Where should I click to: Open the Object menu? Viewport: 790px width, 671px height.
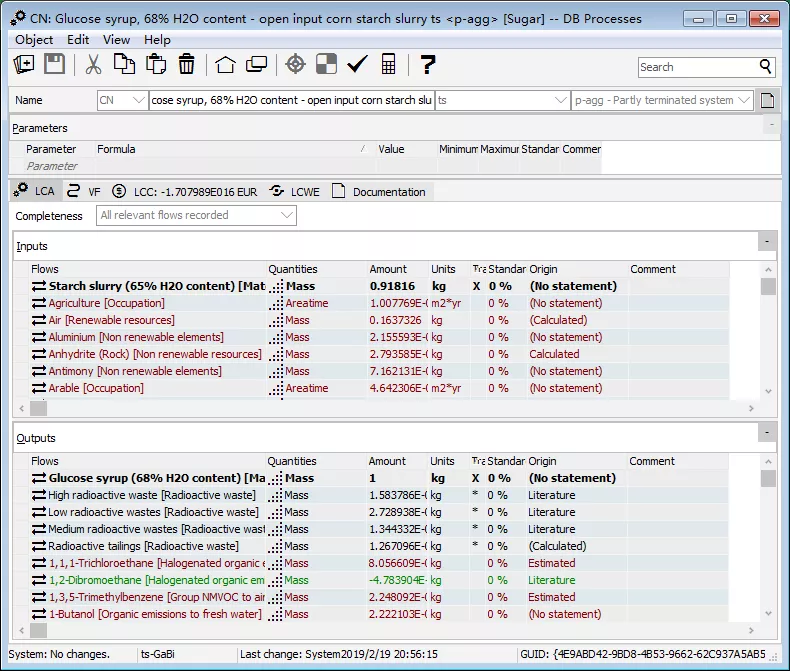point(34,40)
